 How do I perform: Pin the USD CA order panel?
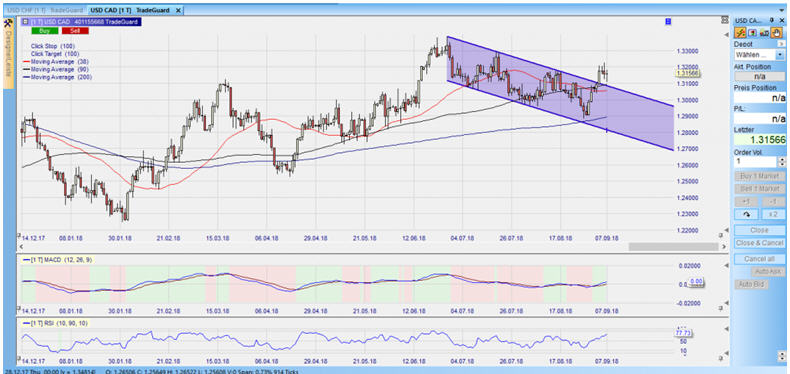pos(771,20)
